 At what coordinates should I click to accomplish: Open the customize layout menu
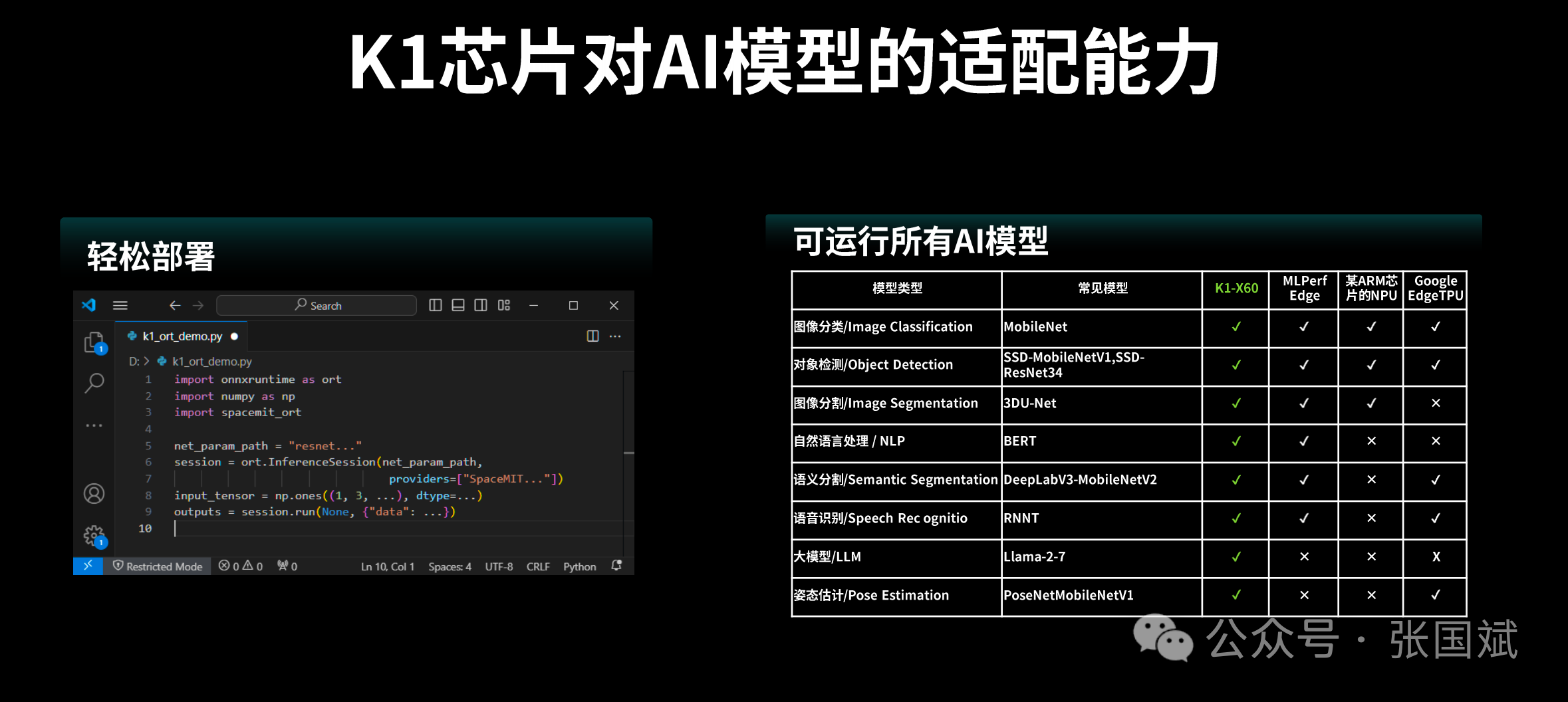[504, 305]
